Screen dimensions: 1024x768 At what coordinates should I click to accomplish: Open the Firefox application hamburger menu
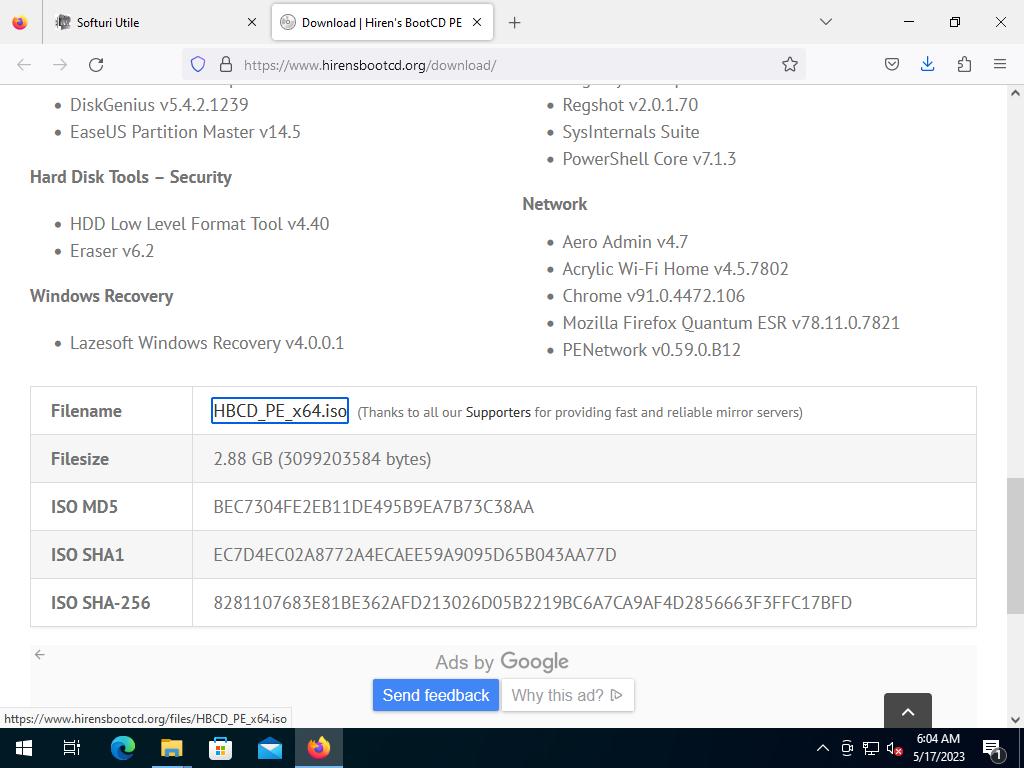pos(999,65)
